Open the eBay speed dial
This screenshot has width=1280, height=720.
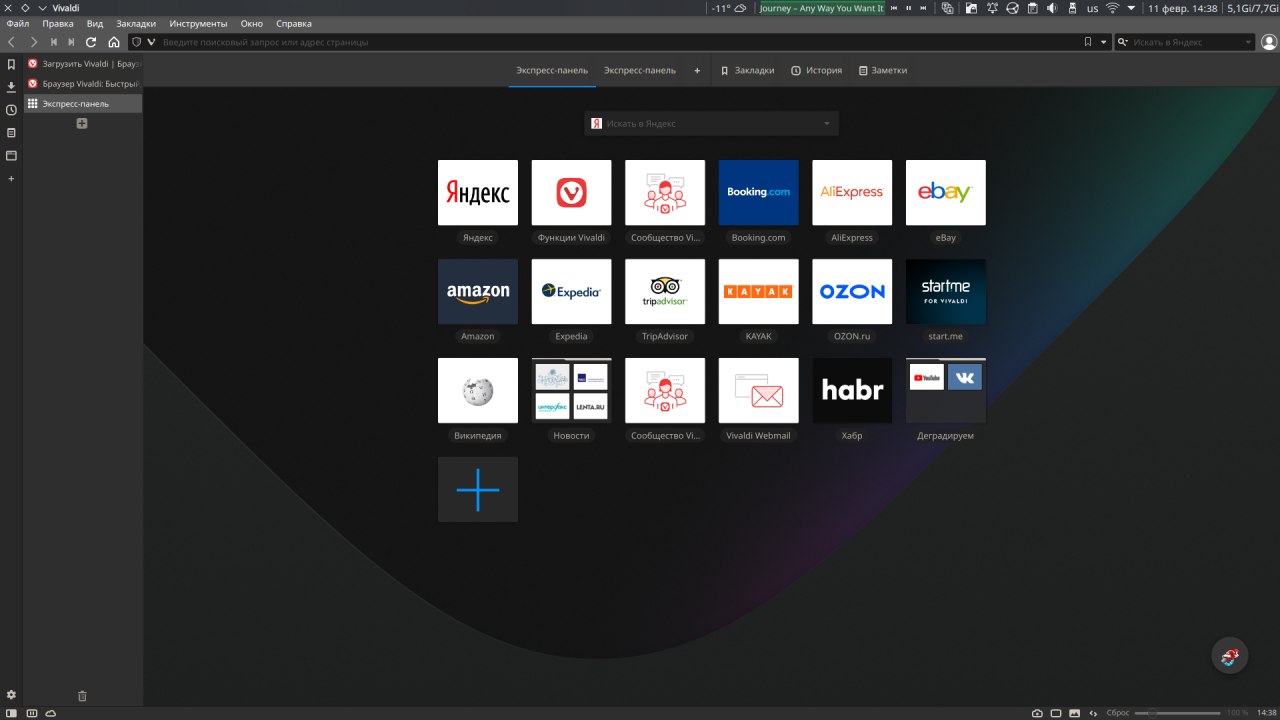coord(946,193)
